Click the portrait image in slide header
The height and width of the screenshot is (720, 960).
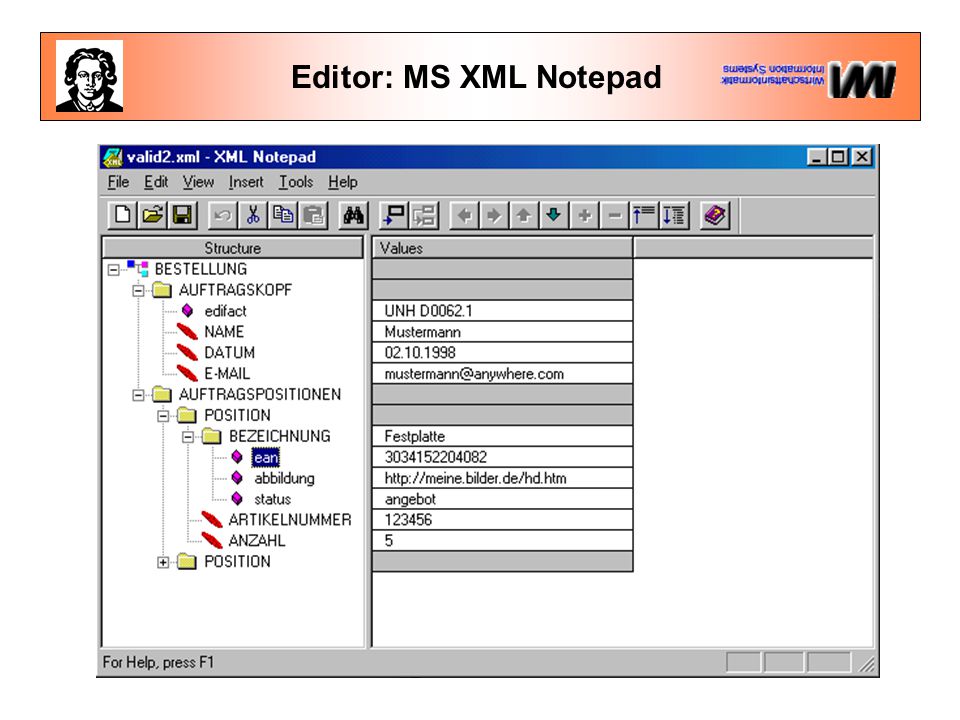(x=89, y=76)
